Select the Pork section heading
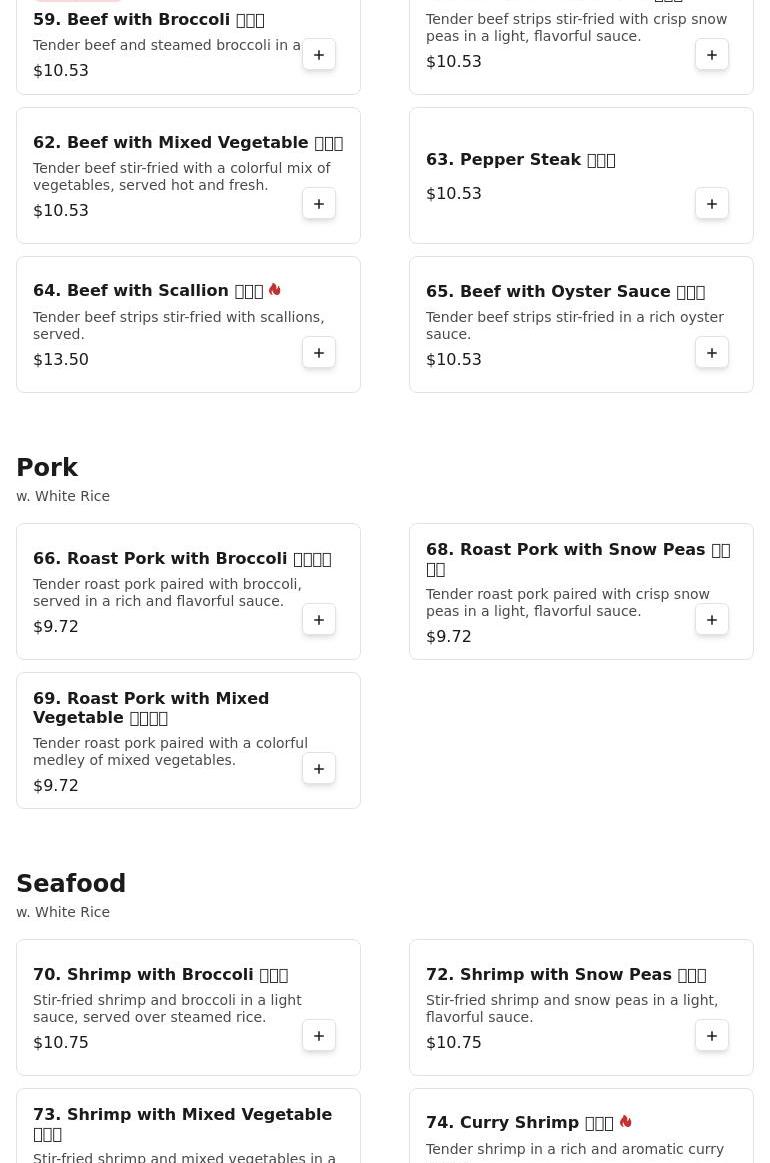 [x=47, y=468]
